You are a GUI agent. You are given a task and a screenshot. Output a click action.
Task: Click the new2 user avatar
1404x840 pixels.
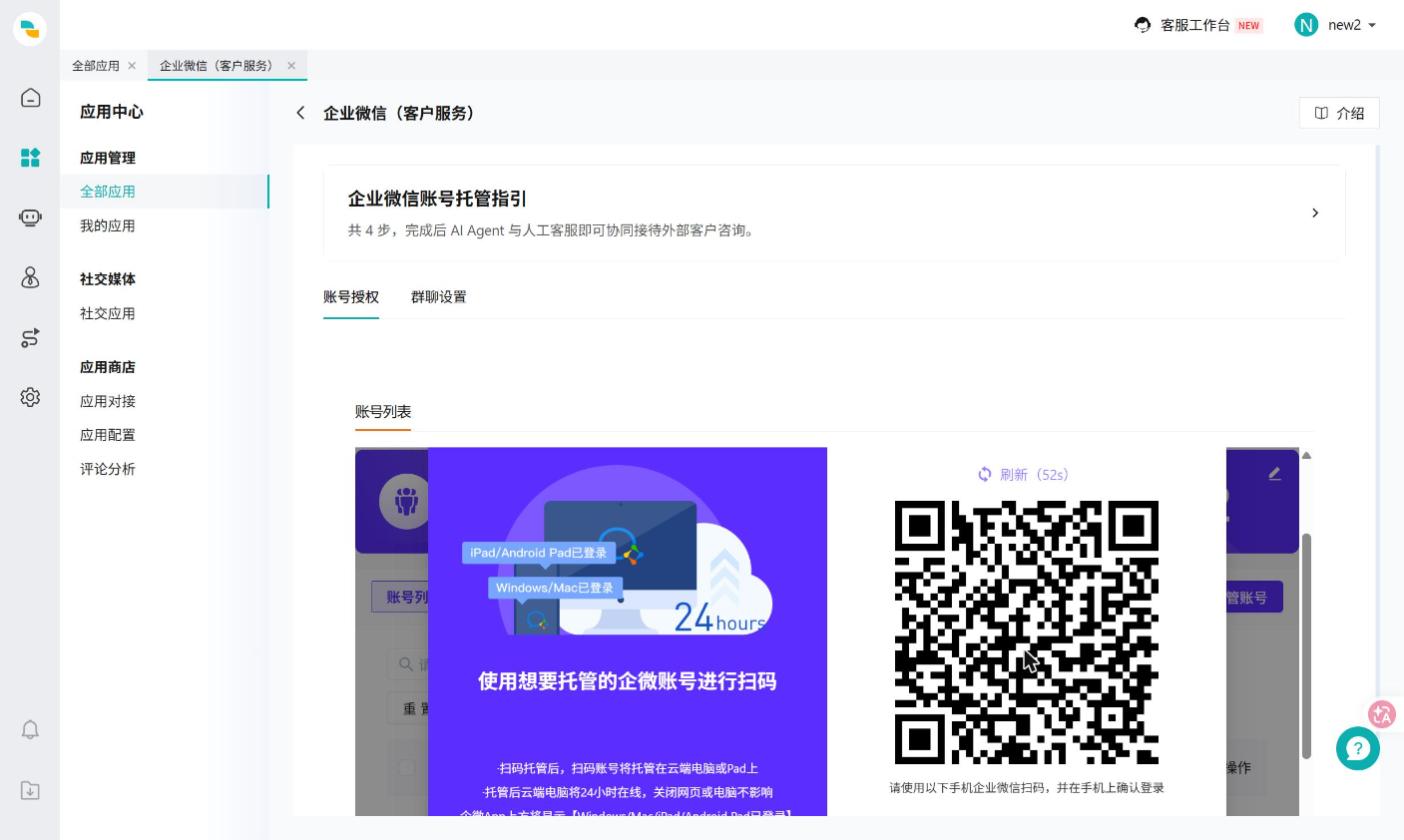click(x=1306, y=25)
